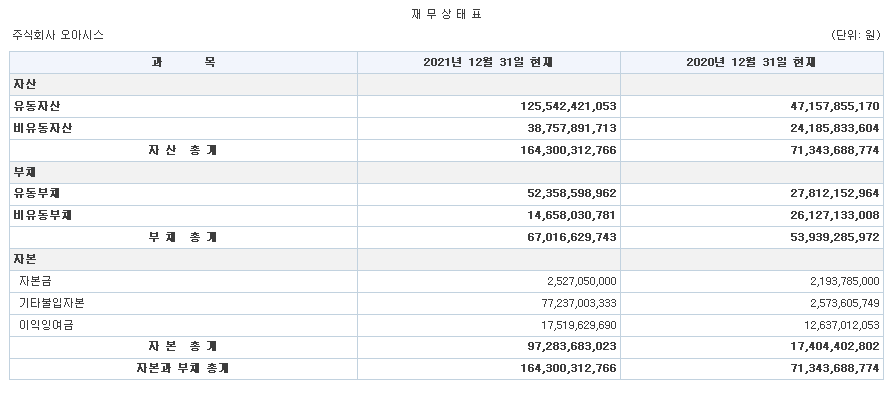Click the 기타불입자본 row label
The height and width of the screenshot is (402, 892).
coord(52,303)
